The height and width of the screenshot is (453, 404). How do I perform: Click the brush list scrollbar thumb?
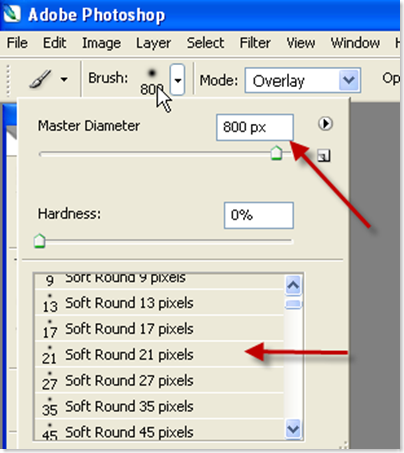(x=293, y=304)
